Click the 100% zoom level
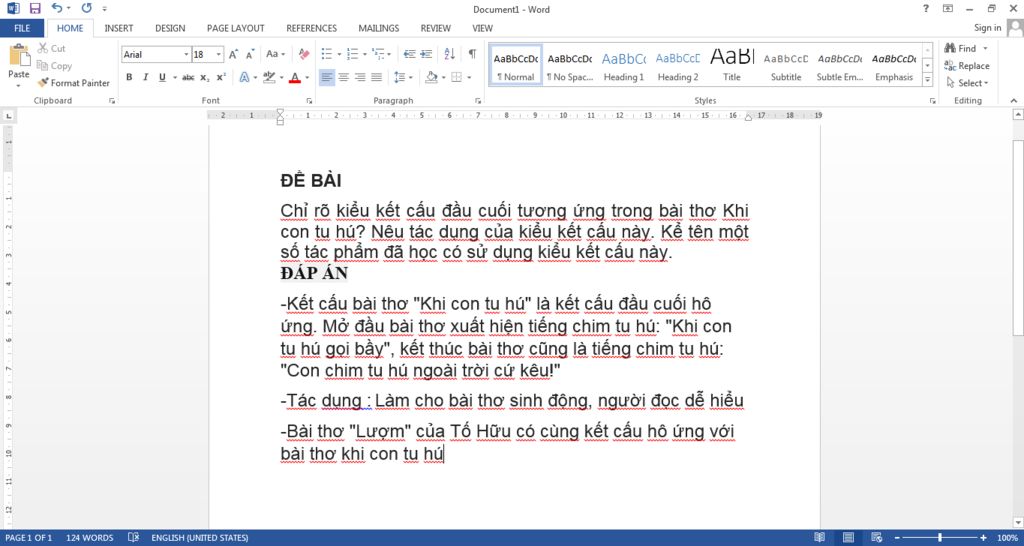This screenshot has height=546, width=1024. [x=1008, y=538]
